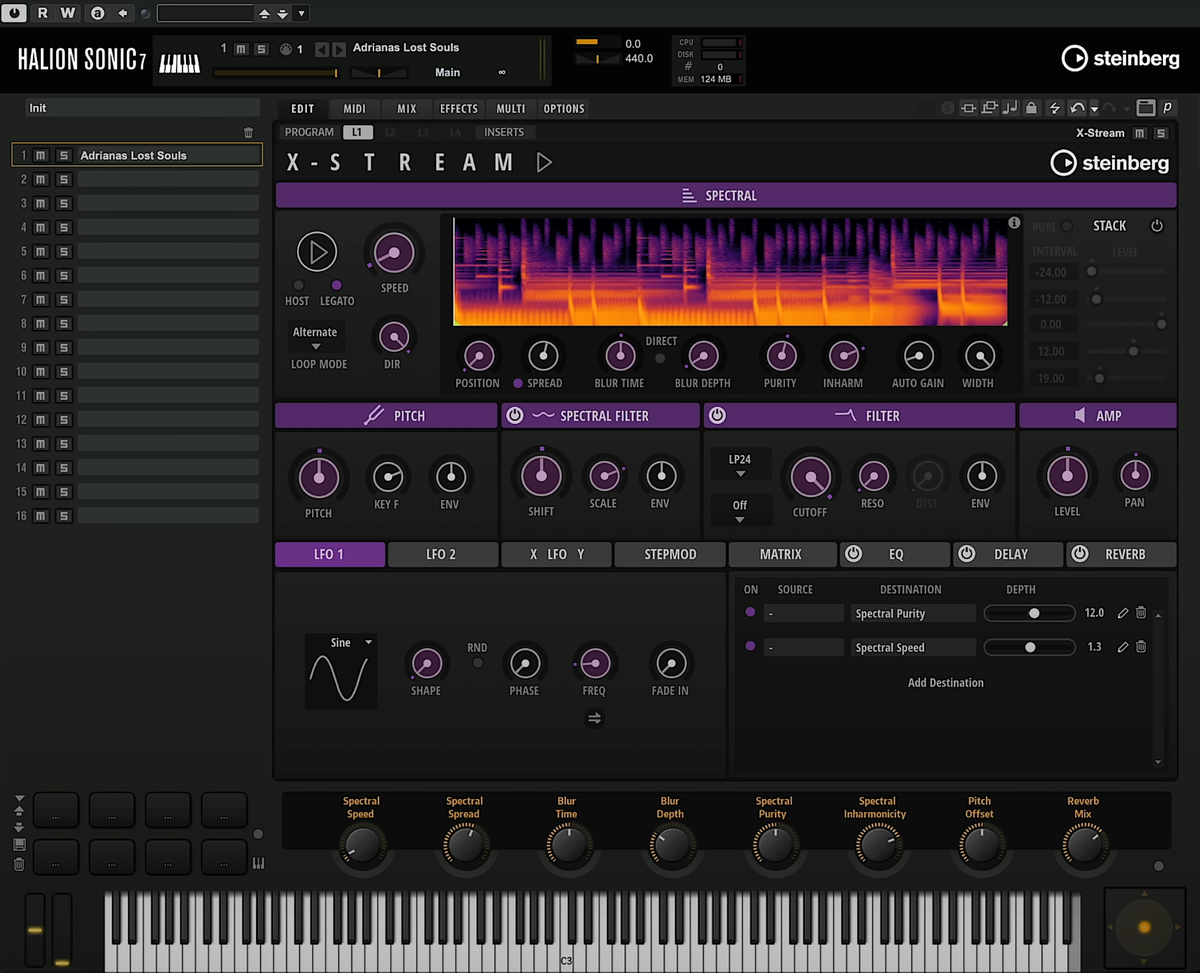The image size is (1200, 973).
Task: Toggle the Spectral Filter power button
Action: [x=515, y=416]
